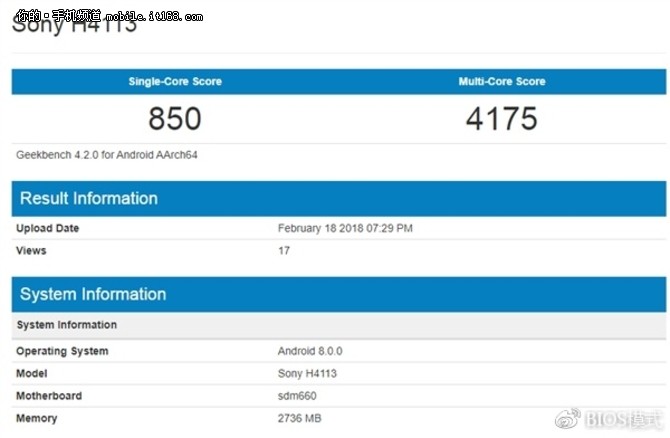670x438 pixels.
Task: Select the Single-Core Score header
Action: (x=175, y=81)
